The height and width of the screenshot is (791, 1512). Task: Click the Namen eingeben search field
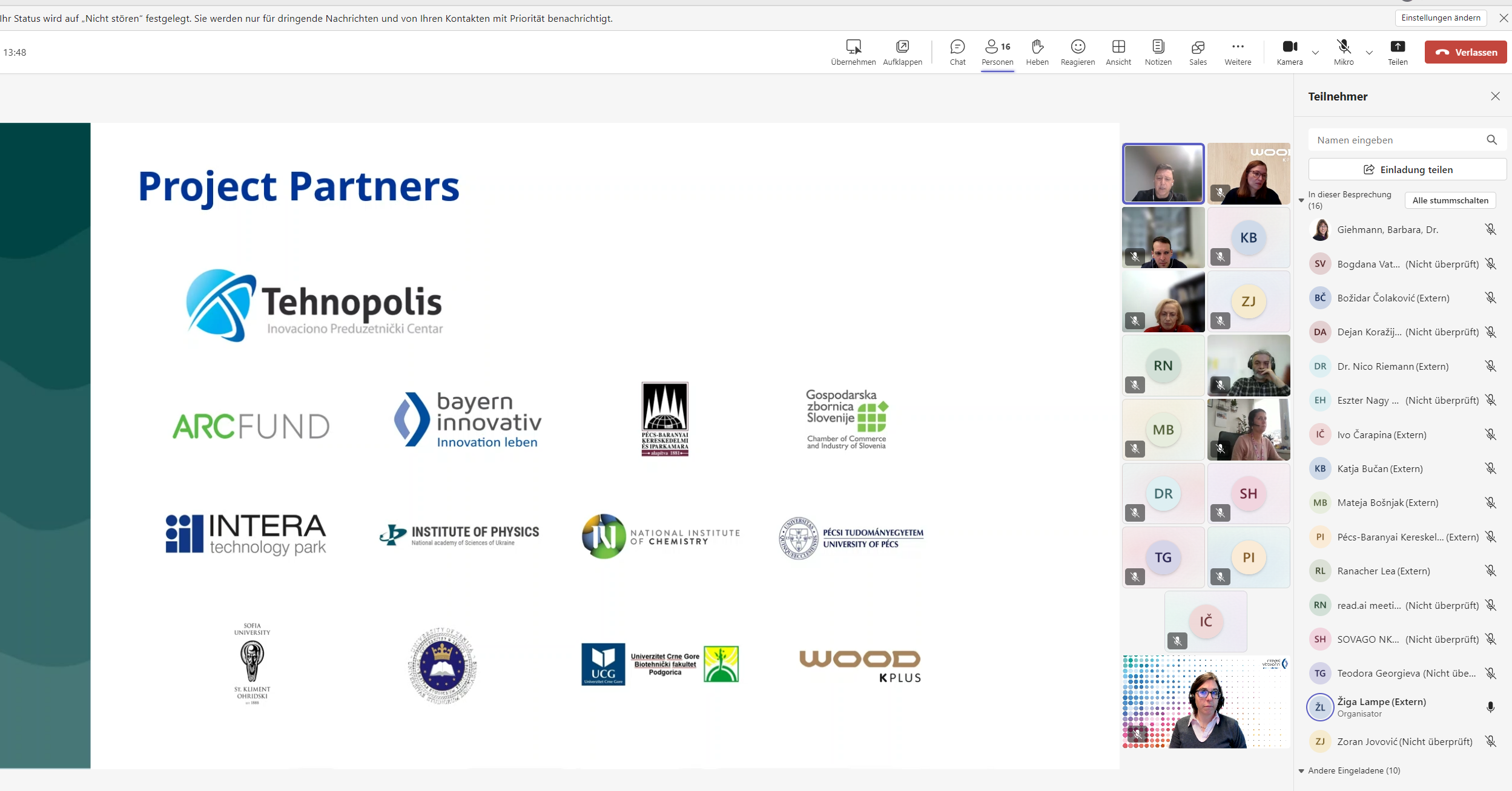coord(1407,140)
